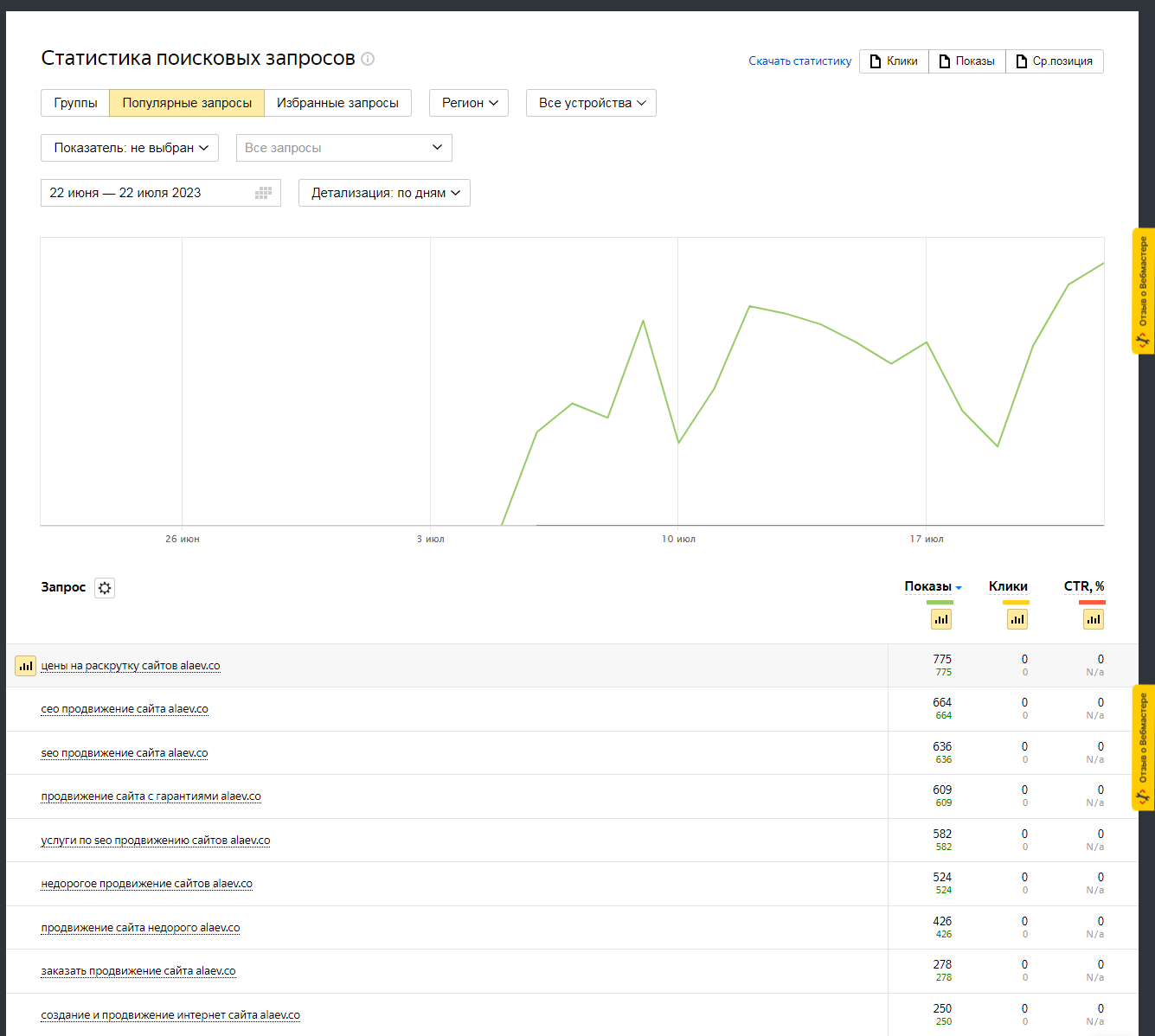Click the 775 impressions value

pyautogui.click(x=942, y=659)
